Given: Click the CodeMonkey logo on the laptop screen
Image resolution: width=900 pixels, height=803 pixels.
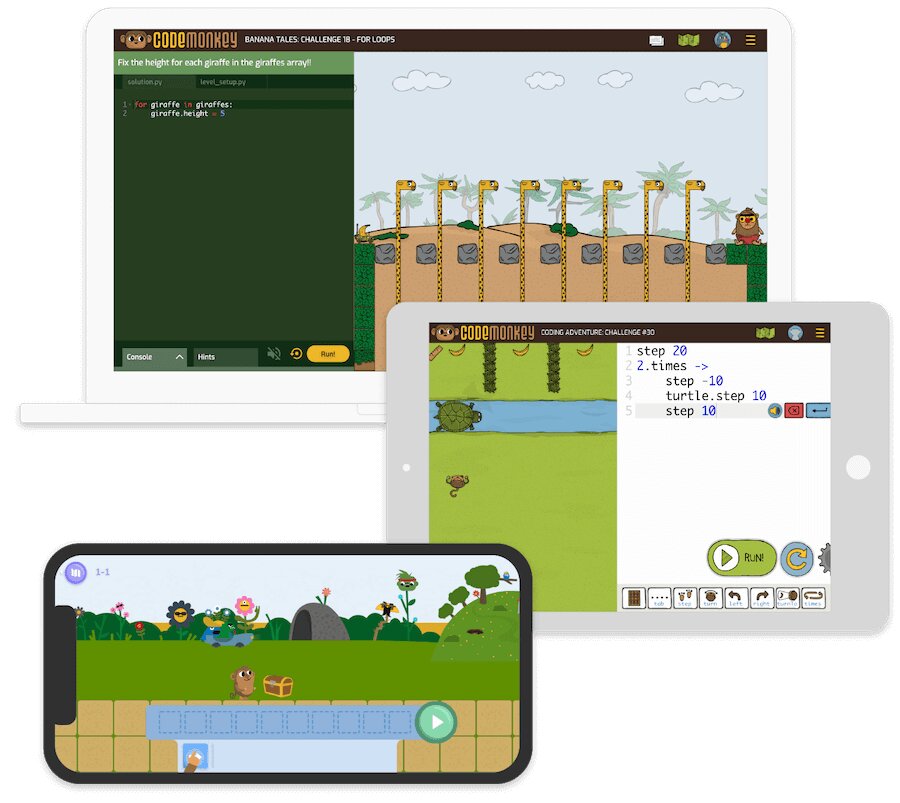Looking at the screenshot, I should click(x=179, y=40).
